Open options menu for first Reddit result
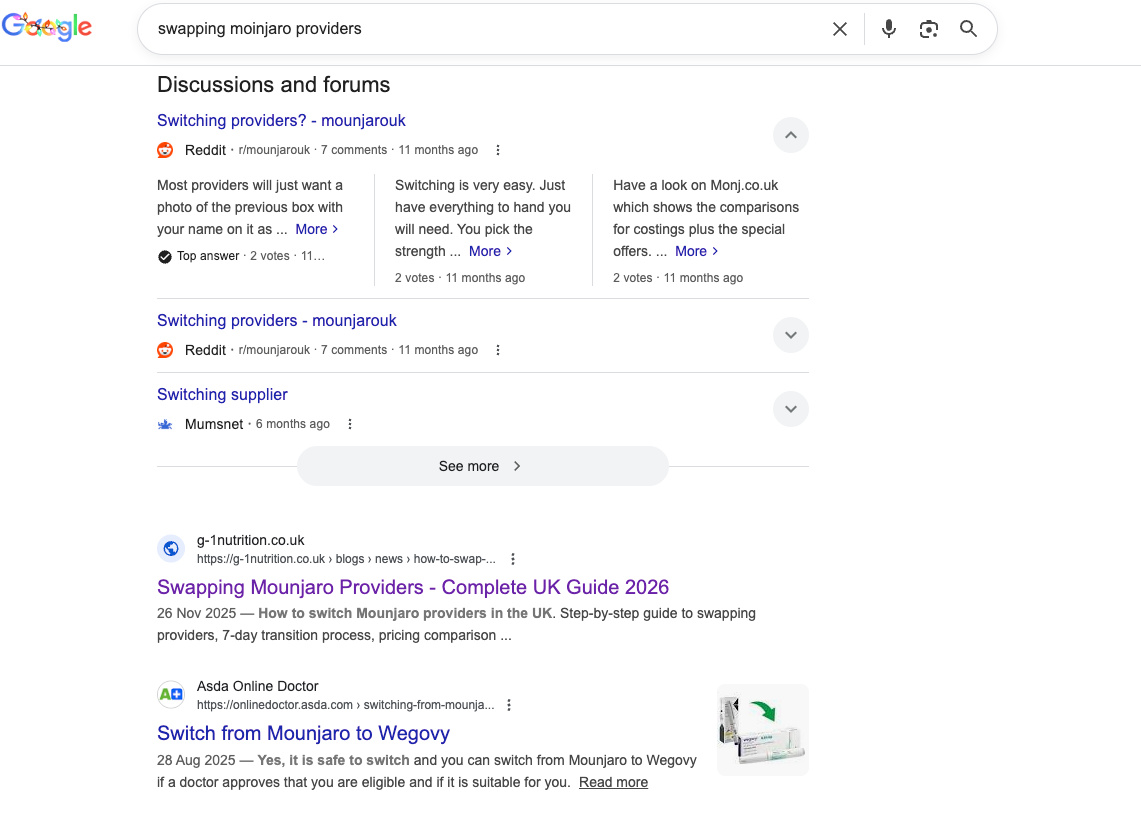The width and height of the screenshot is (1141, 821). (x=498, y=150)
